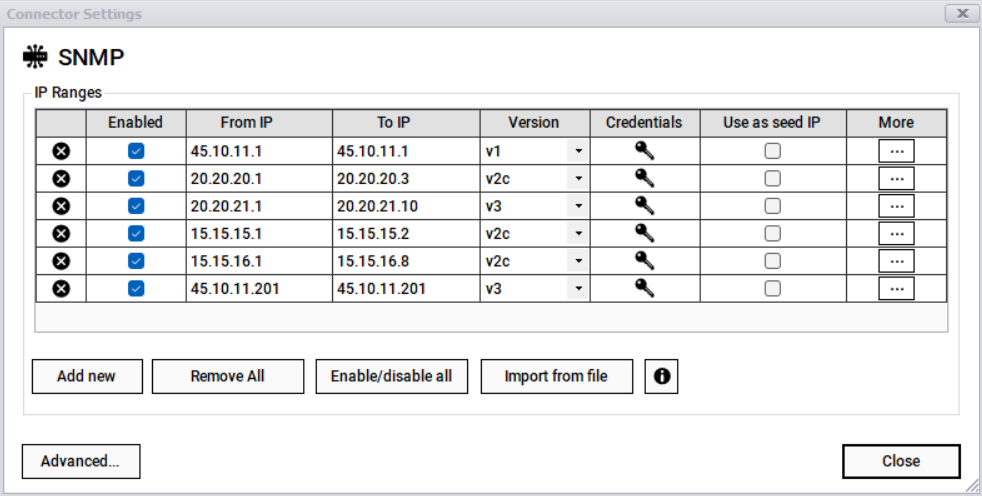Edit credentials for 20.20.21.1 range
The width and height of the screenshot is (982, 496).
(644, 206)
